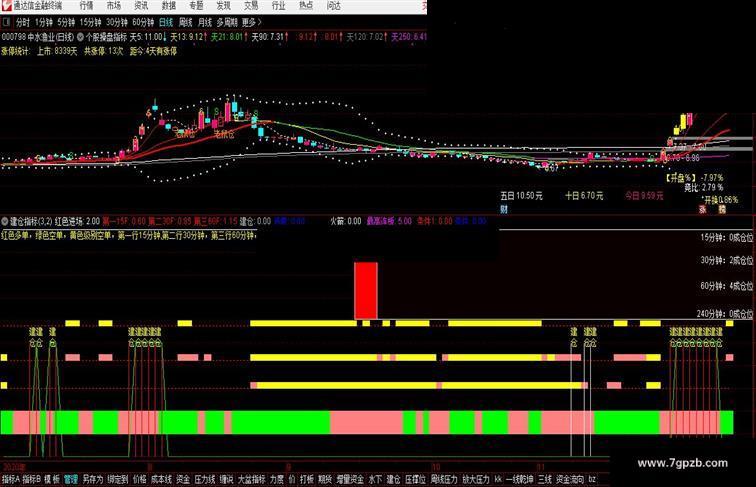The image size is (756, 487).
Task: Select the 建仓 indicator tab
Action: pos(393,479)
